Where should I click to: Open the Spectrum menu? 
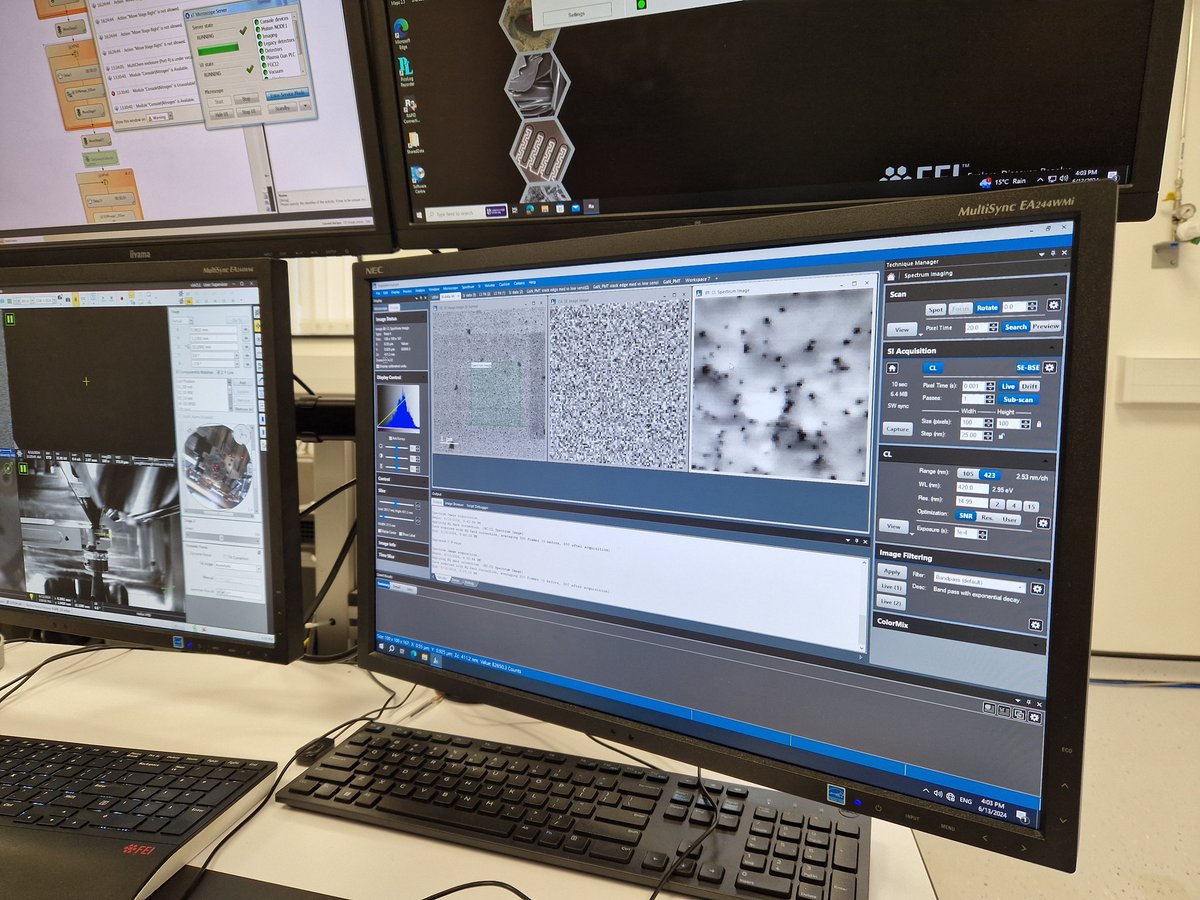(x=468, y=287)
